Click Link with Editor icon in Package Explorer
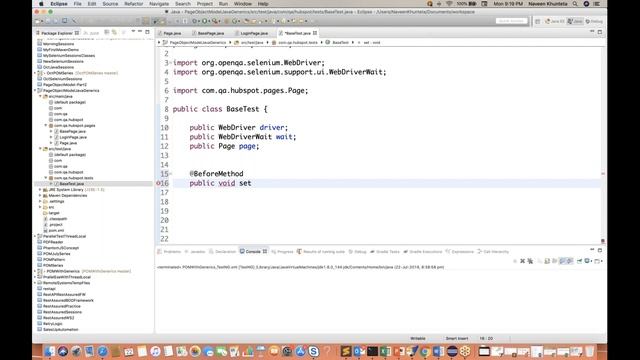This screenshot has width=640, height=360. (x=114, y=32)
